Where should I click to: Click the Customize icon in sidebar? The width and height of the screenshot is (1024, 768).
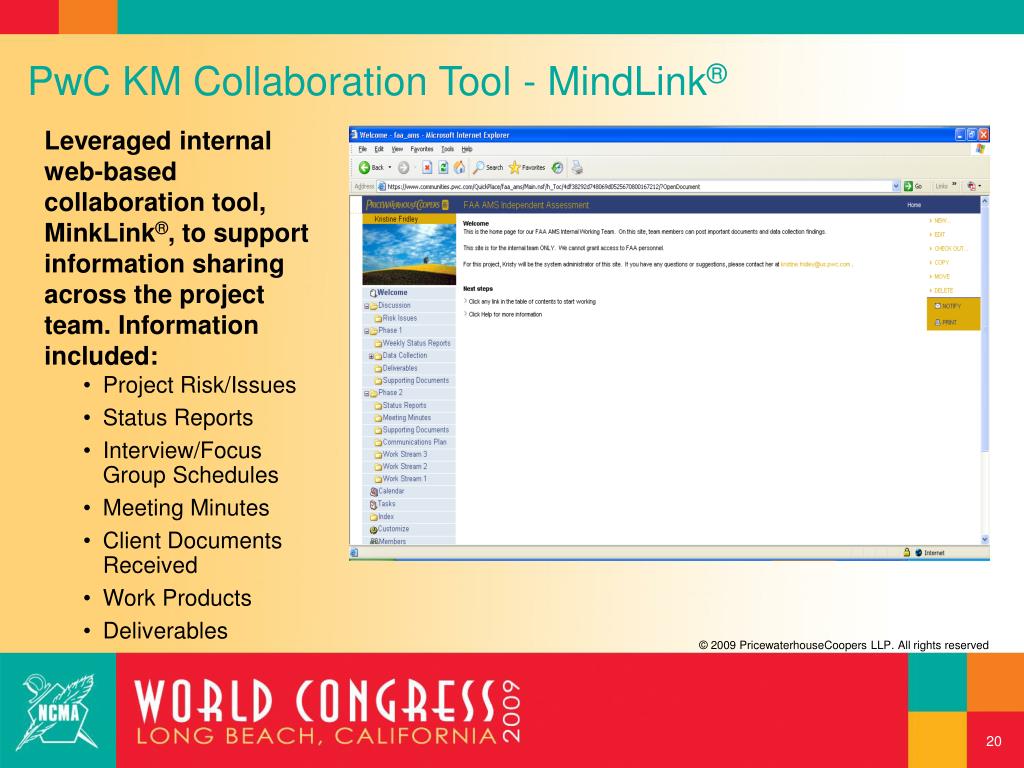tap(374, 529)
